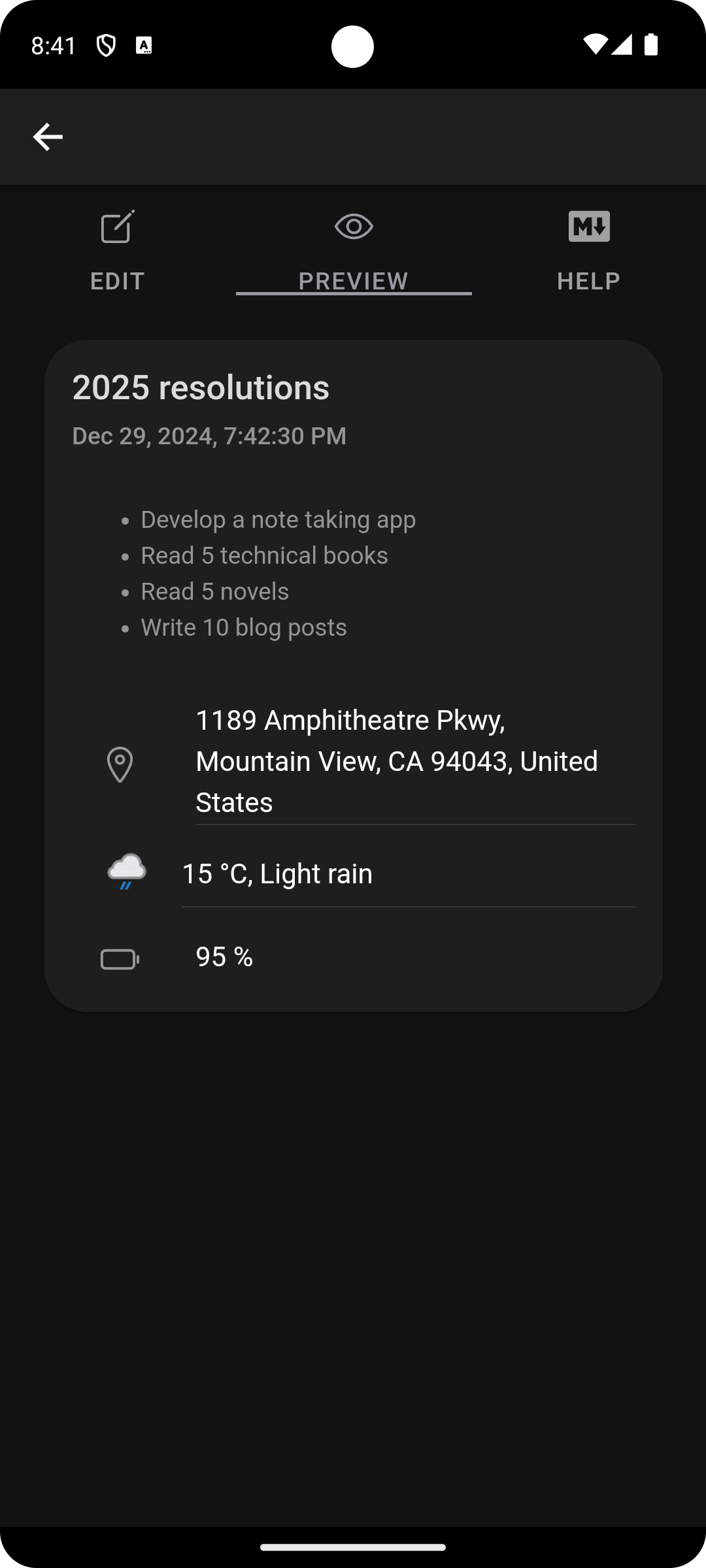This screenshot has width=706, height=1568.
Task: Tap the 95 % battery text
Action: [224, 957]
